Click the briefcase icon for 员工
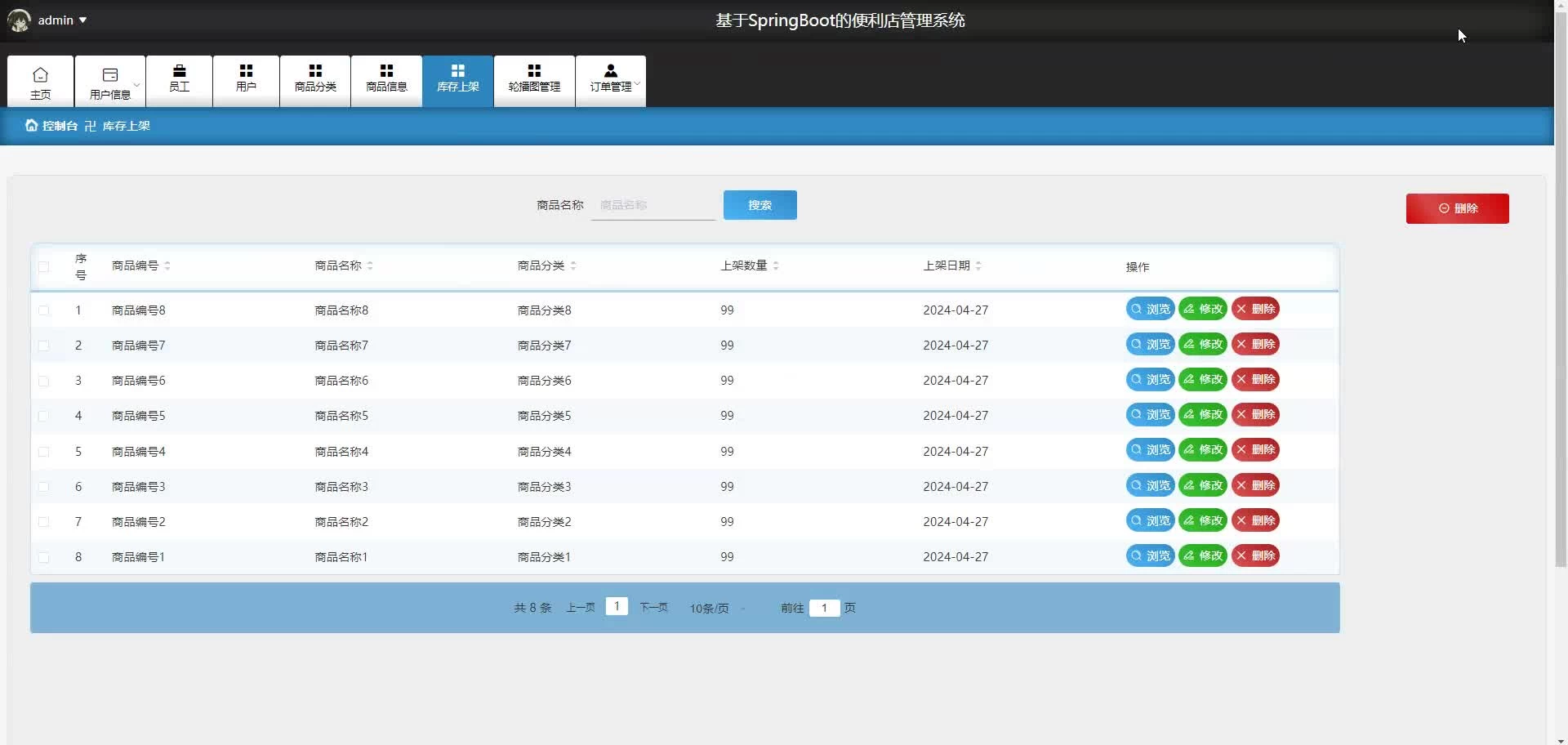1568x745 pixels. (179, 71)
